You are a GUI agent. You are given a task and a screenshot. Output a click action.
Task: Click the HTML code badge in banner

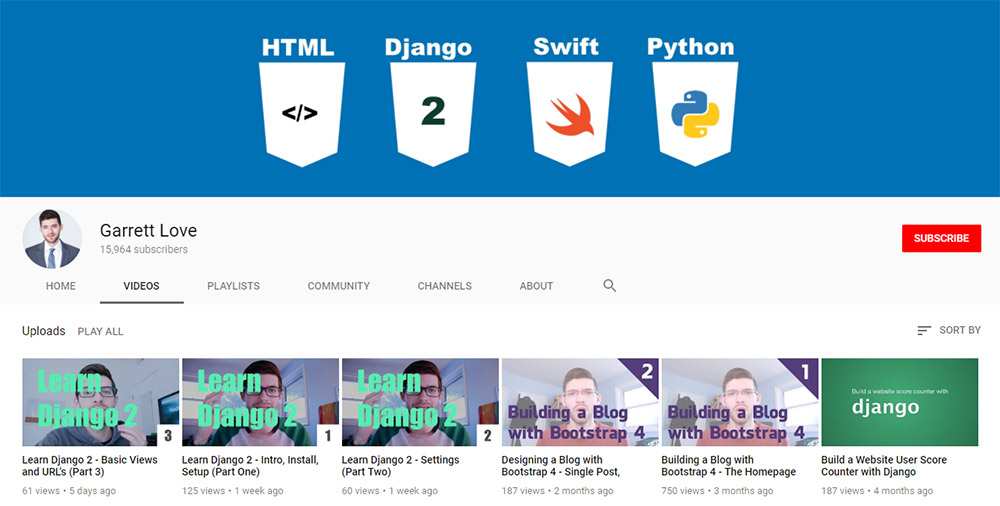coord(301,112)
